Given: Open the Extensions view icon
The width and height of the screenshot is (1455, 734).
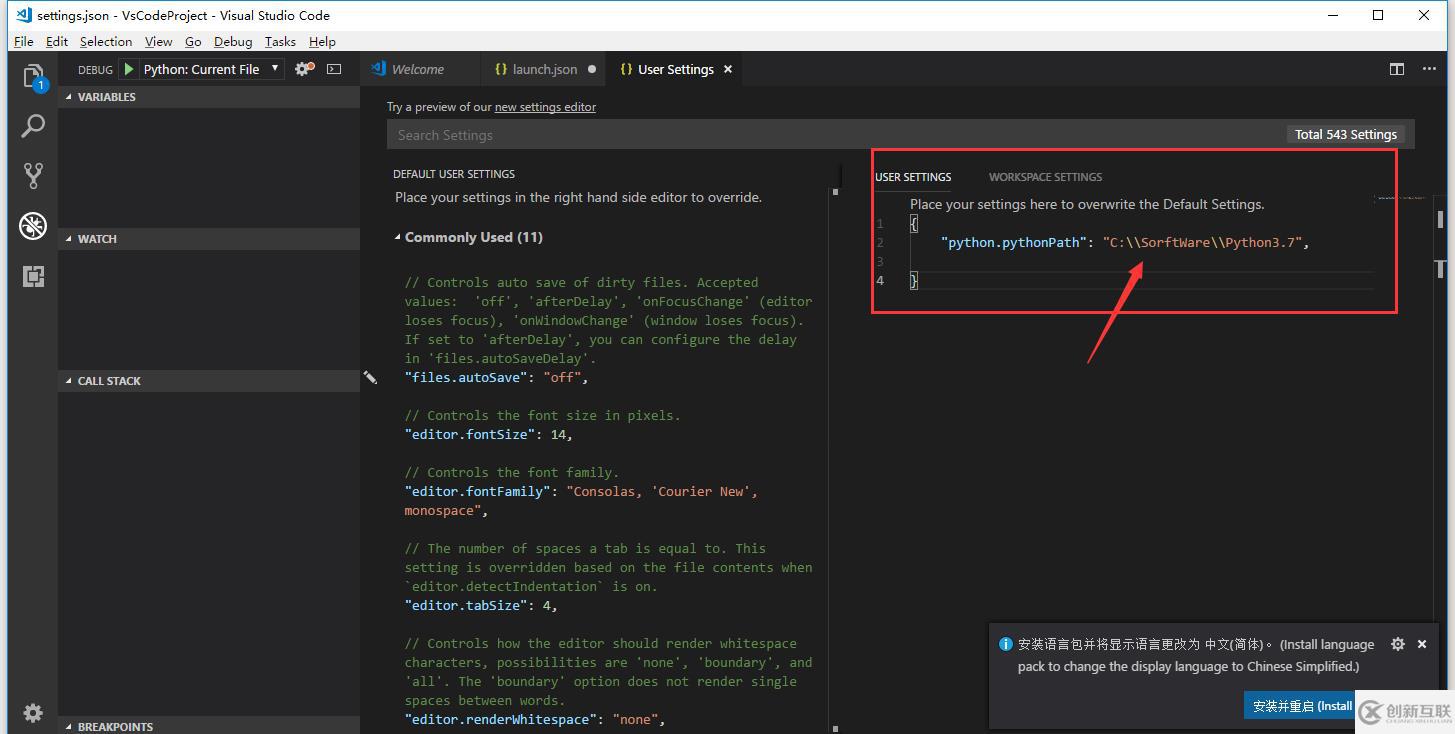Looking at the screenshot, I should coord(33,276).
